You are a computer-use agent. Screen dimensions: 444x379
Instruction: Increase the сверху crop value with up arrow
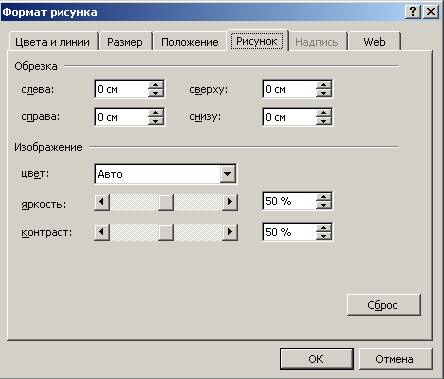point(323,85)
